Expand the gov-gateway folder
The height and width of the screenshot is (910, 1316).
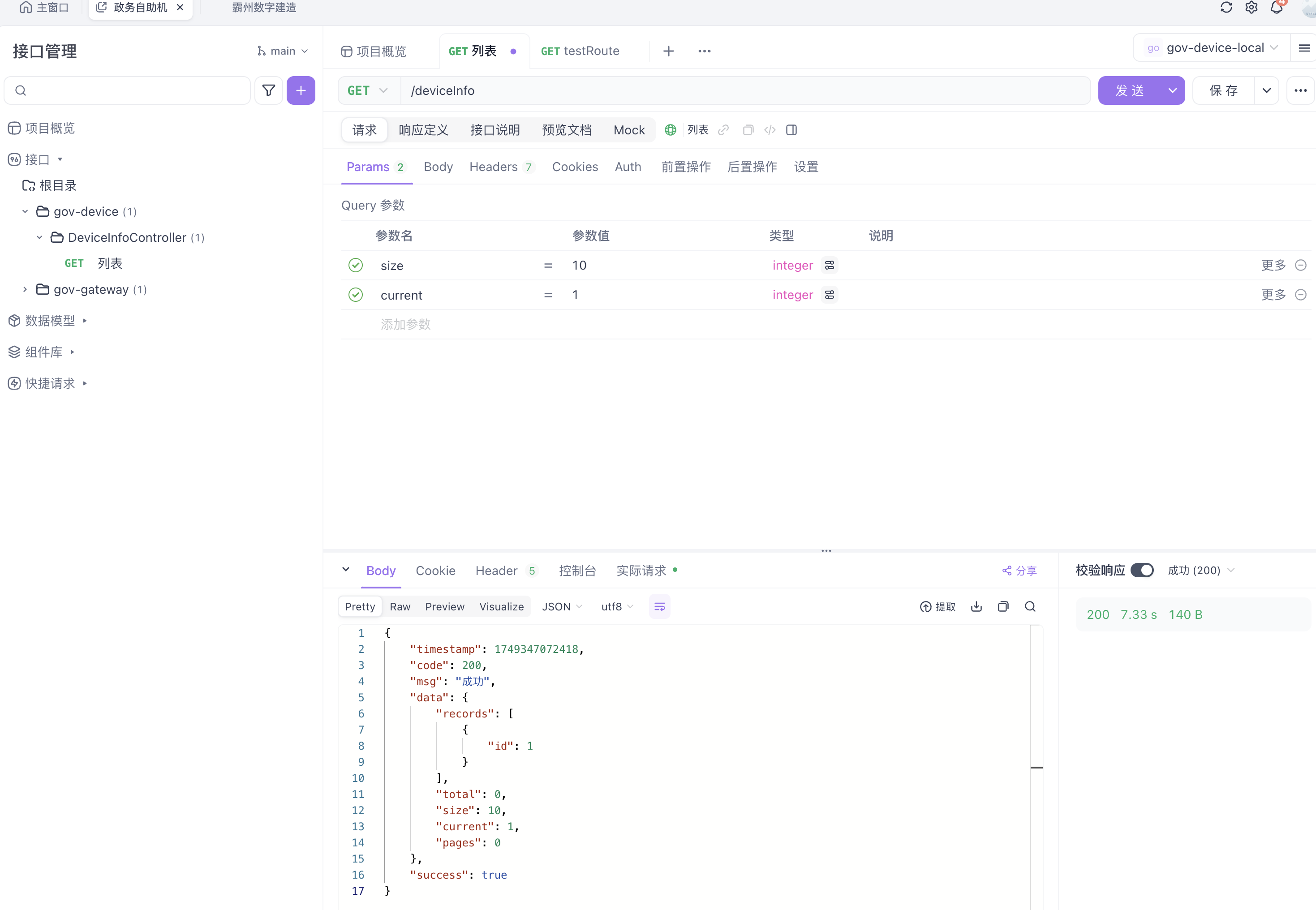click(25, 290)
